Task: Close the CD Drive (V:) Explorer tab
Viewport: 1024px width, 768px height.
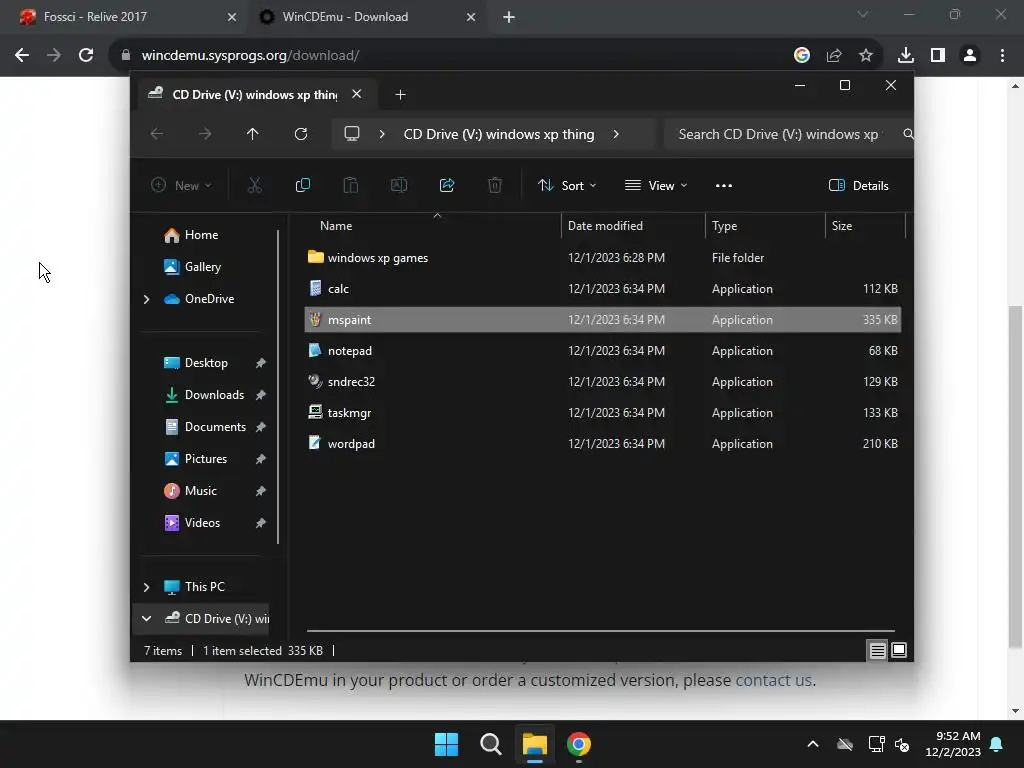Action: click(x=357, y=94)
